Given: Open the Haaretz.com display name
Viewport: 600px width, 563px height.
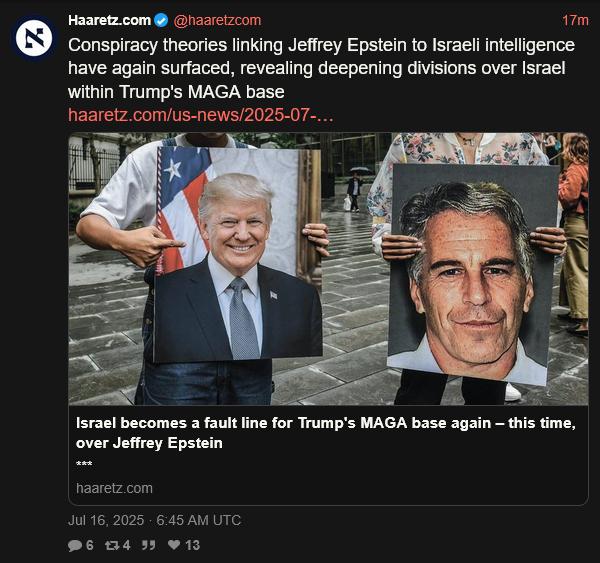Looking at the screenshot, I should tap(109, 20).
